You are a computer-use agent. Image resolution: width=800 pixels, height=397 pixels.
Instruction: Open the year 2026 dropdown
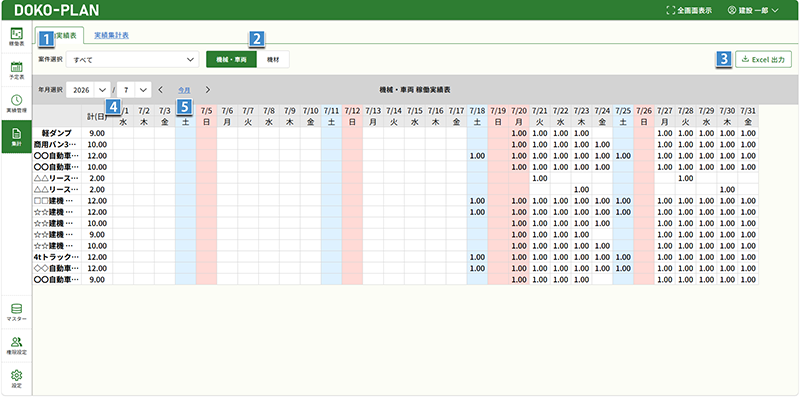(x=88, y=90)
